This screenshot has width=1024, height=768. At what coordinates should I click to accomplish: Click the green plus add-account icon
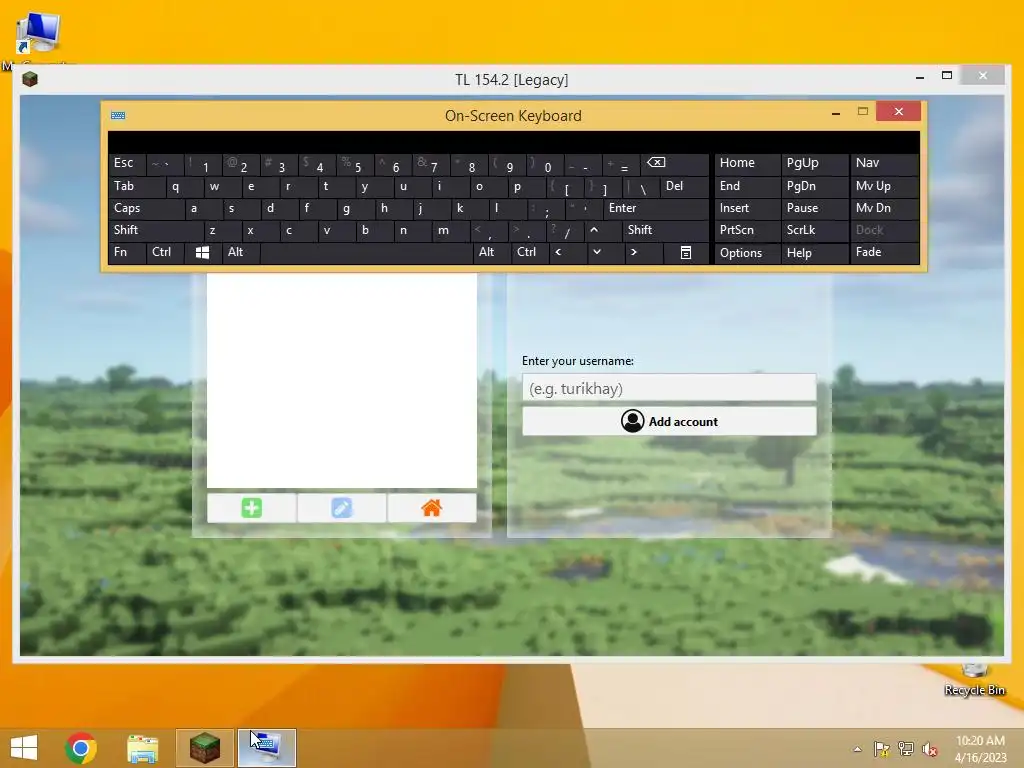coord(251,507)
